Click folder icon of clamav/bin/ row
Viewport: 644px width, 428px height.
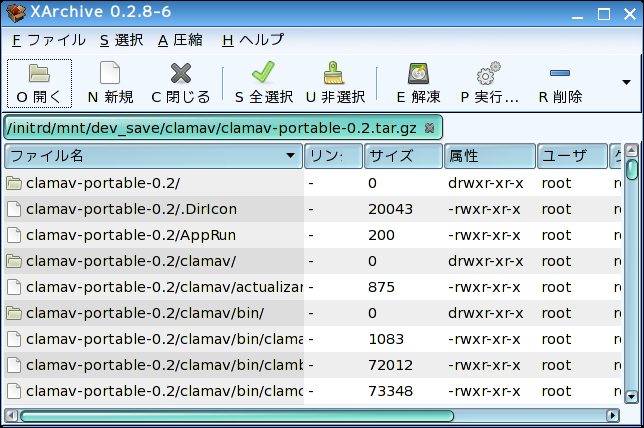coord(14,313)
